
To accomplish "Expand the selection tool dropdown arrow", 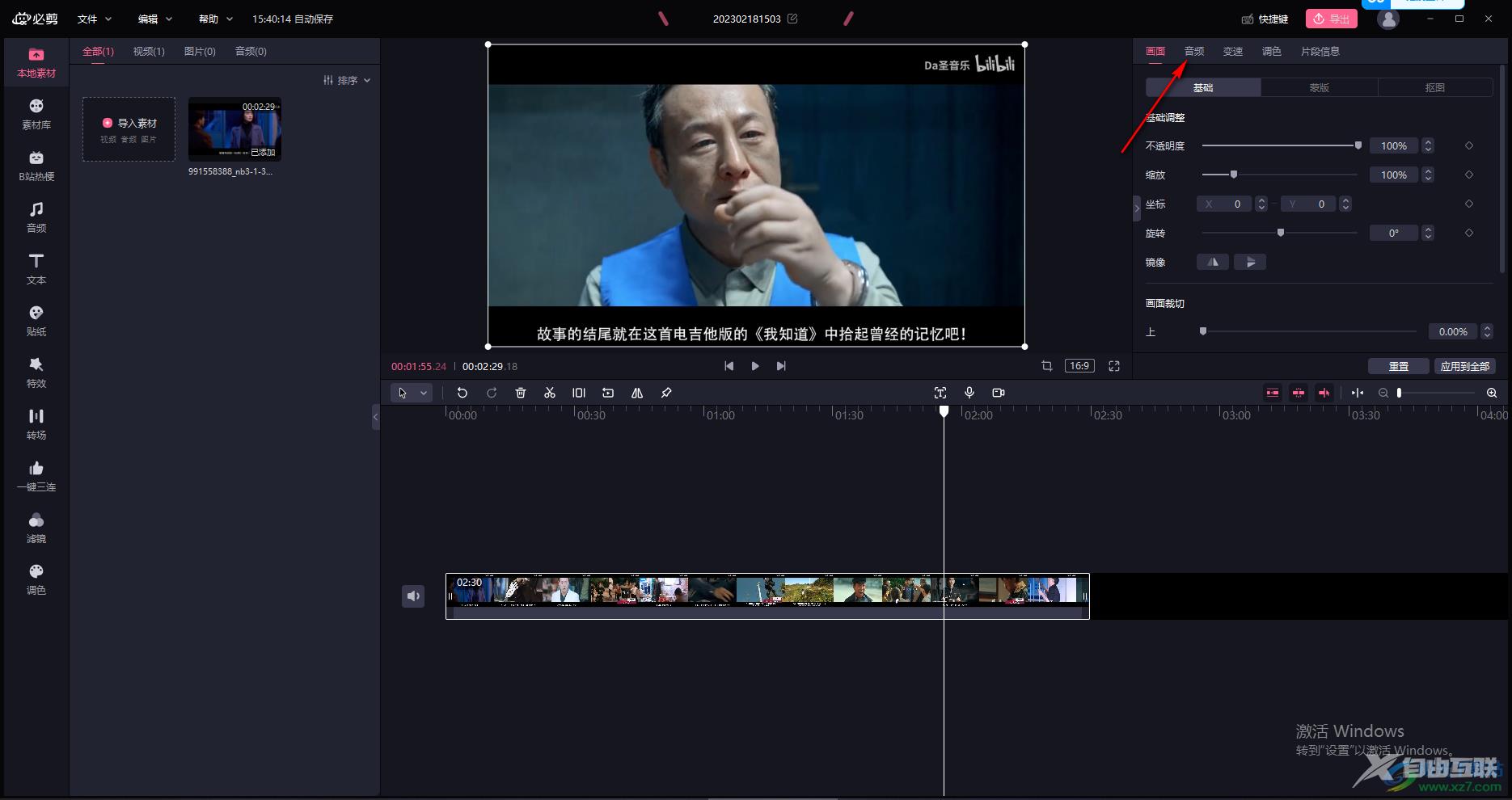I will [423, 393].
